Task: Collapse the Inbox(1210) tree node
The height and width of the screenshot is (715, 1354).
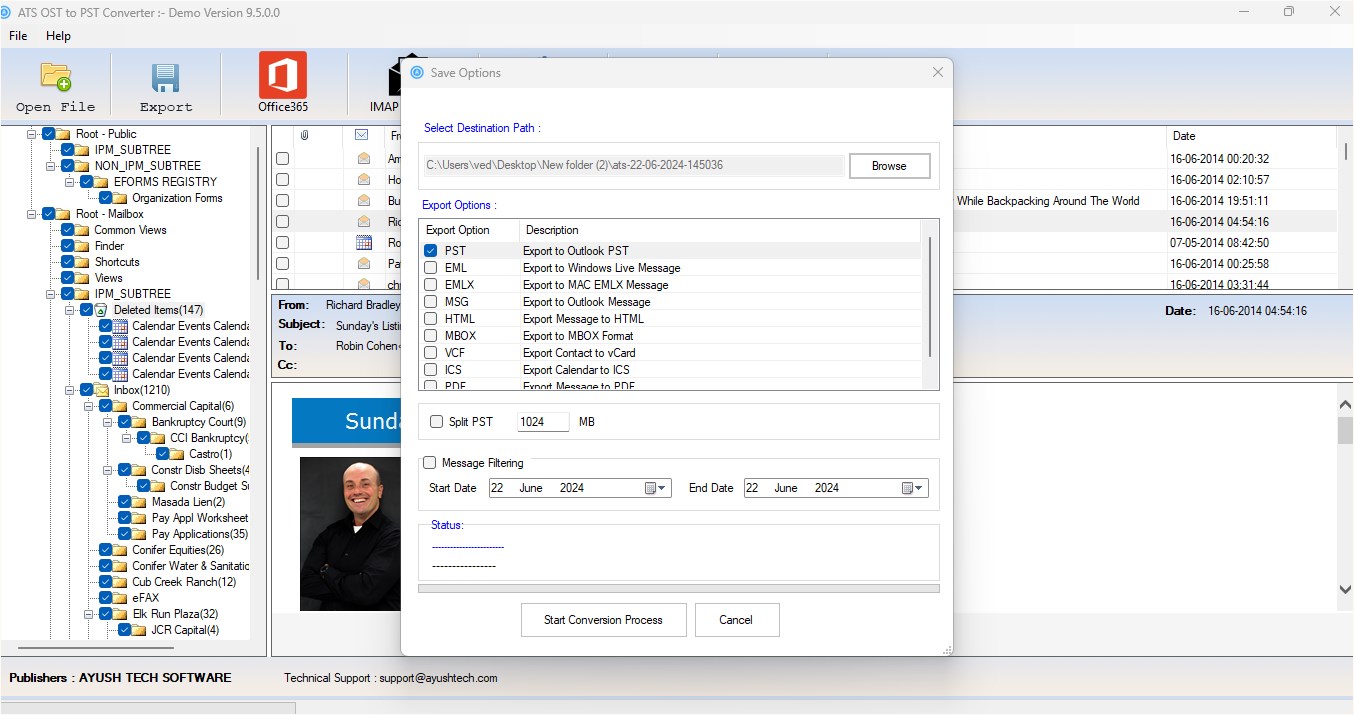Action: click(71, 390)
